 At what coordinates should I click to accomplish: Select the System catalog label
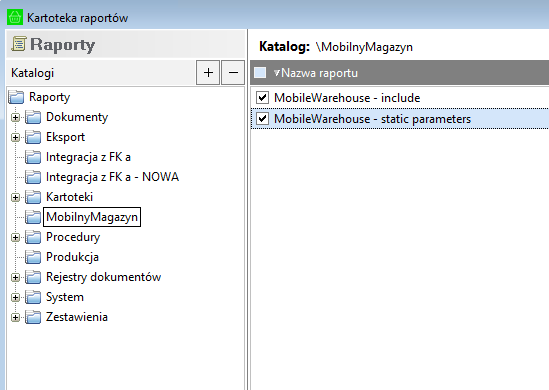[65, 297]
